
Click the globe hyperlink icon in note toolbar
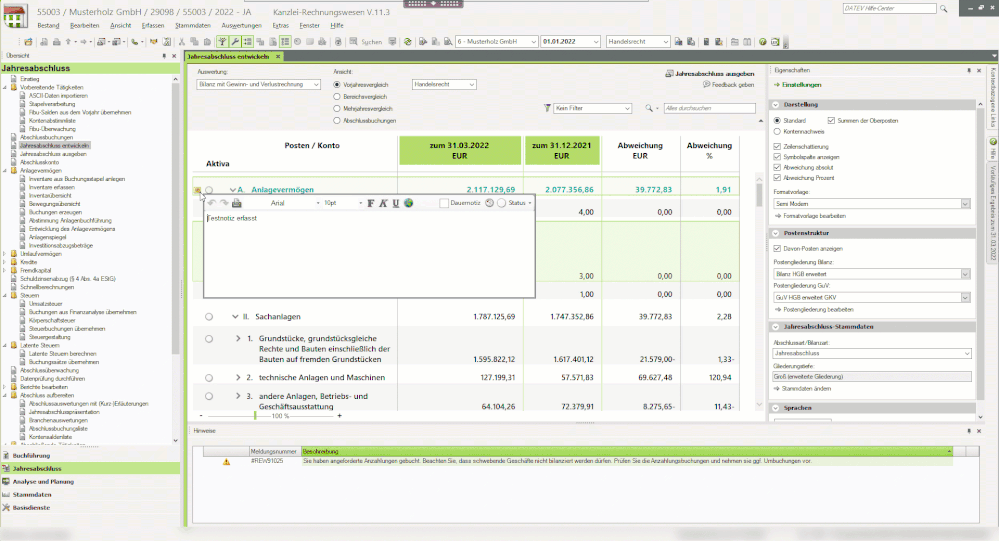click(x=408, y=203)
